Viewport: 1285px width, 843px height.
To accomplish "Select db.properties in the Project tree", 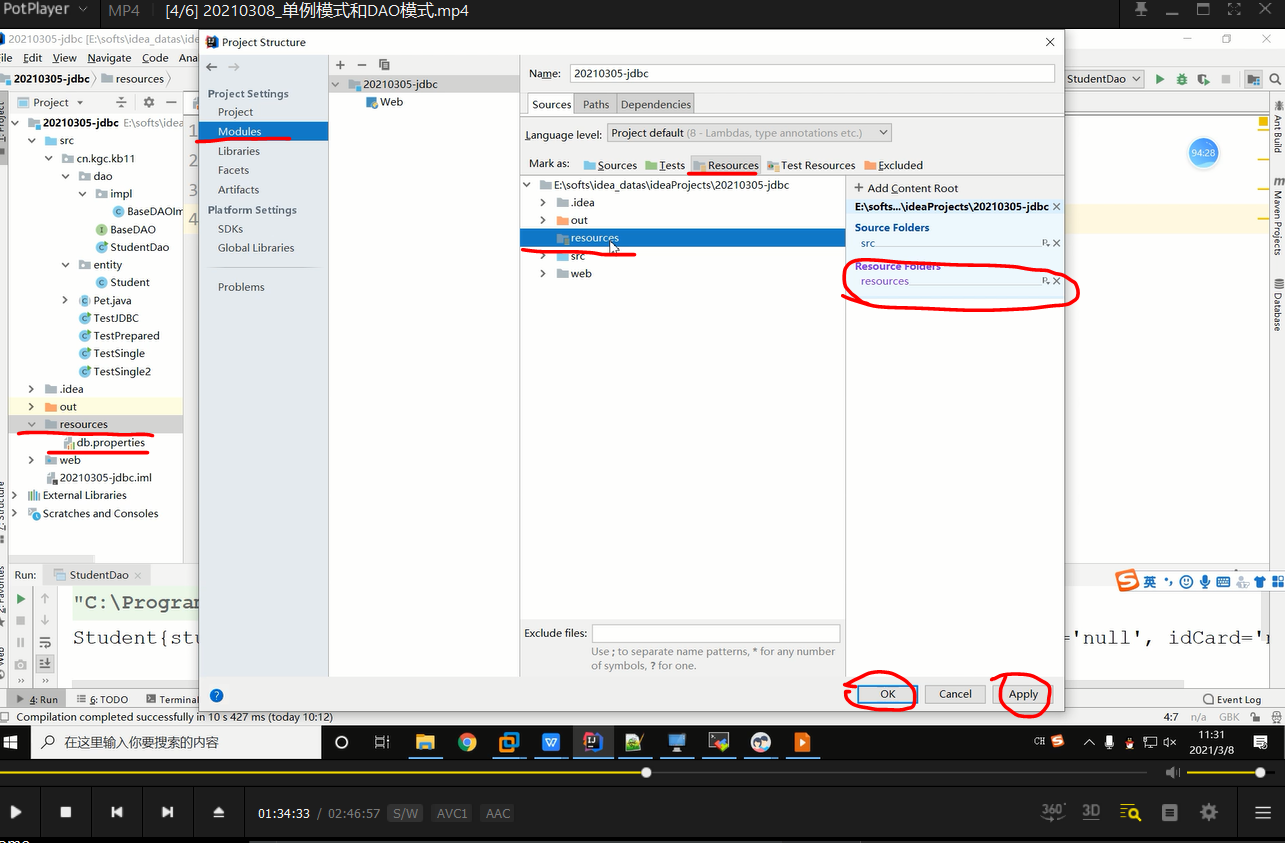I will [104, 442].
